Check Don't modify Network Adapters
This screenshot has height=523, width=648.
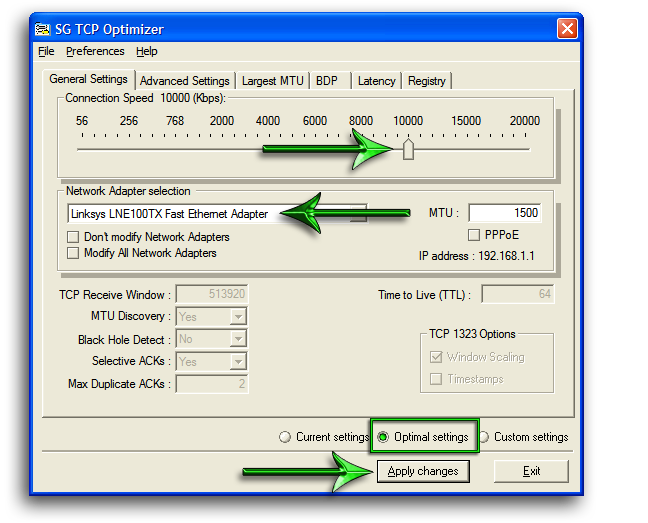click(x=73, y=237)
